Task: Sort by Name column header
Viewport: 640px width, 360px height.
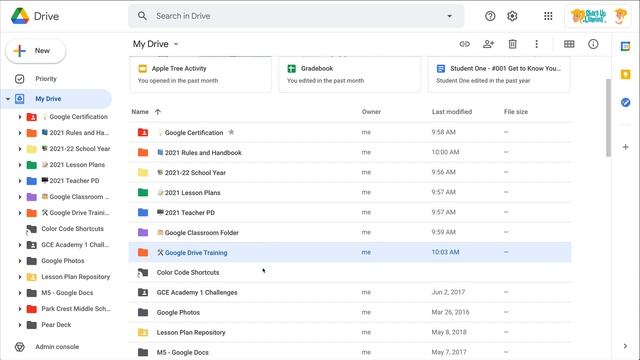Action: [140, 112]
